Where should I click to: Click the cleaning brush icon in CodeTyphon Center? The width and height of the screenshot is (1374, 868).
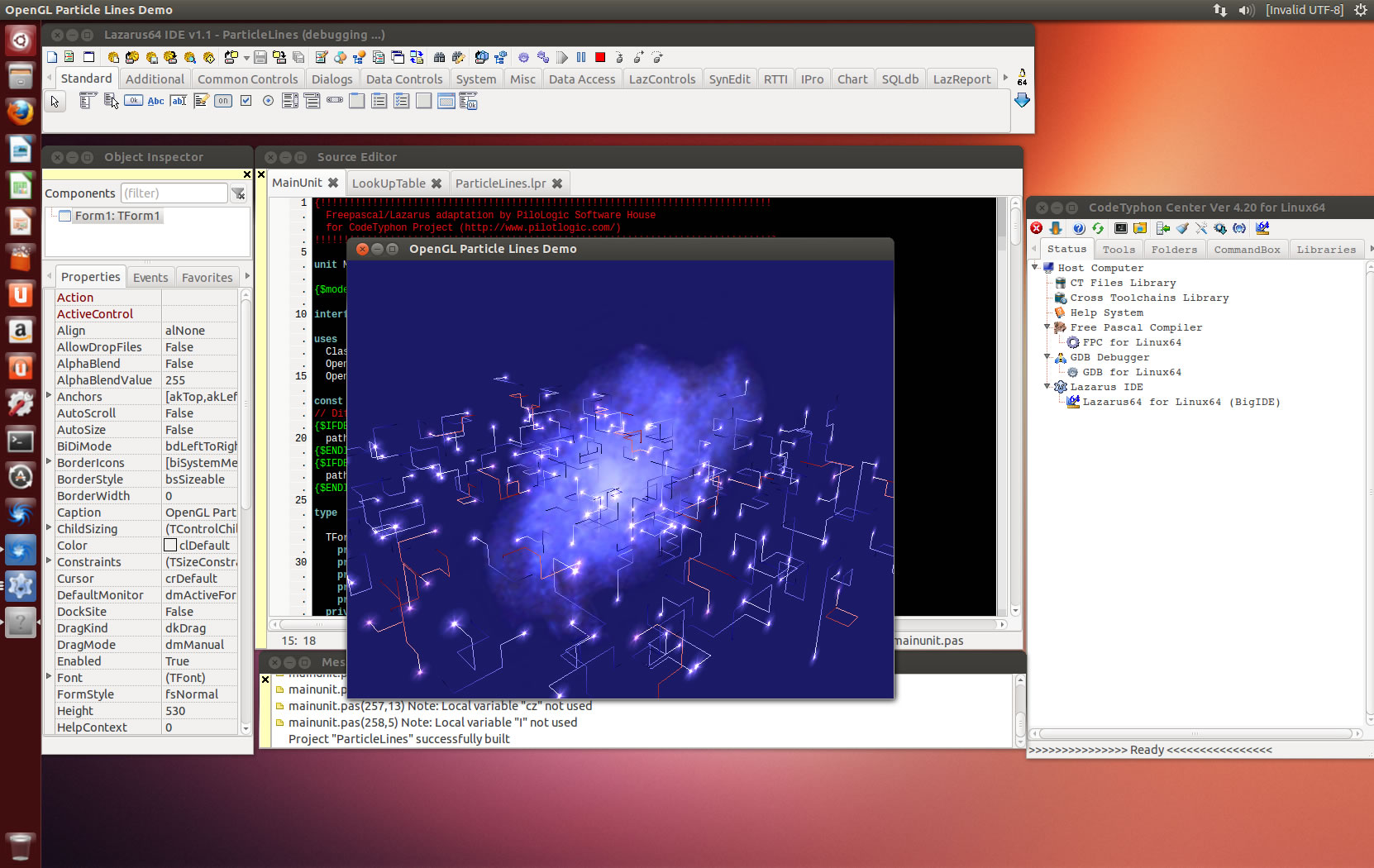[1182, 228]
